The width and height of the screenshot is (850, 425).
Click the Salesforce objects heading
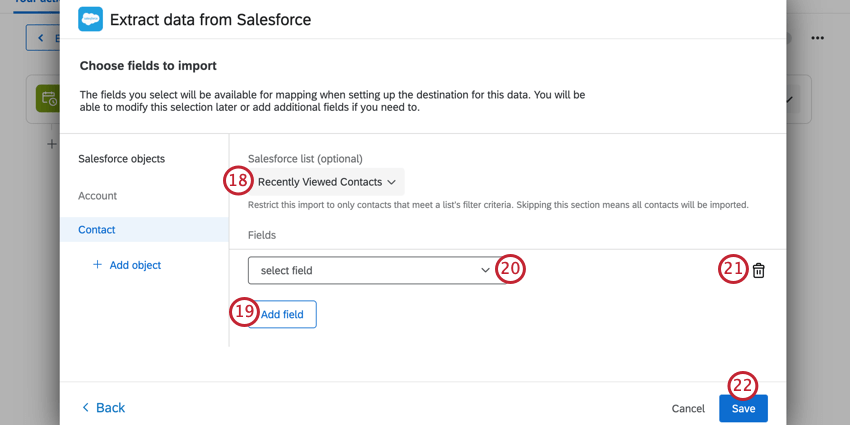[x=122, y=159]
